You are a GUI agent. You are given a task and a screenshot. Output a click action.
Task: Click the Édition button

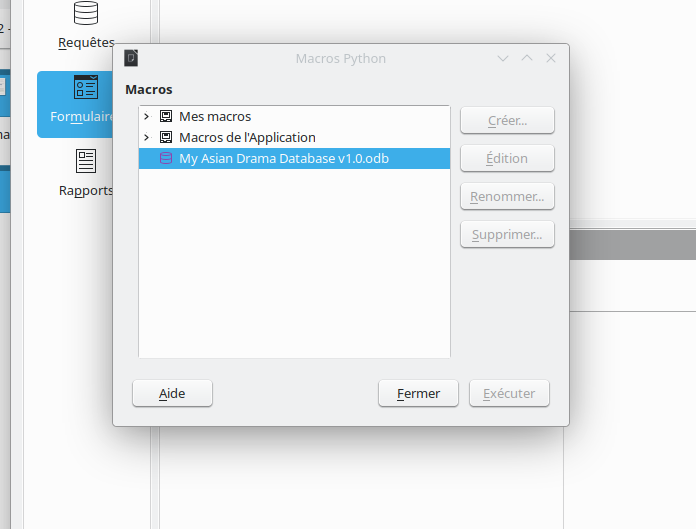507,158
